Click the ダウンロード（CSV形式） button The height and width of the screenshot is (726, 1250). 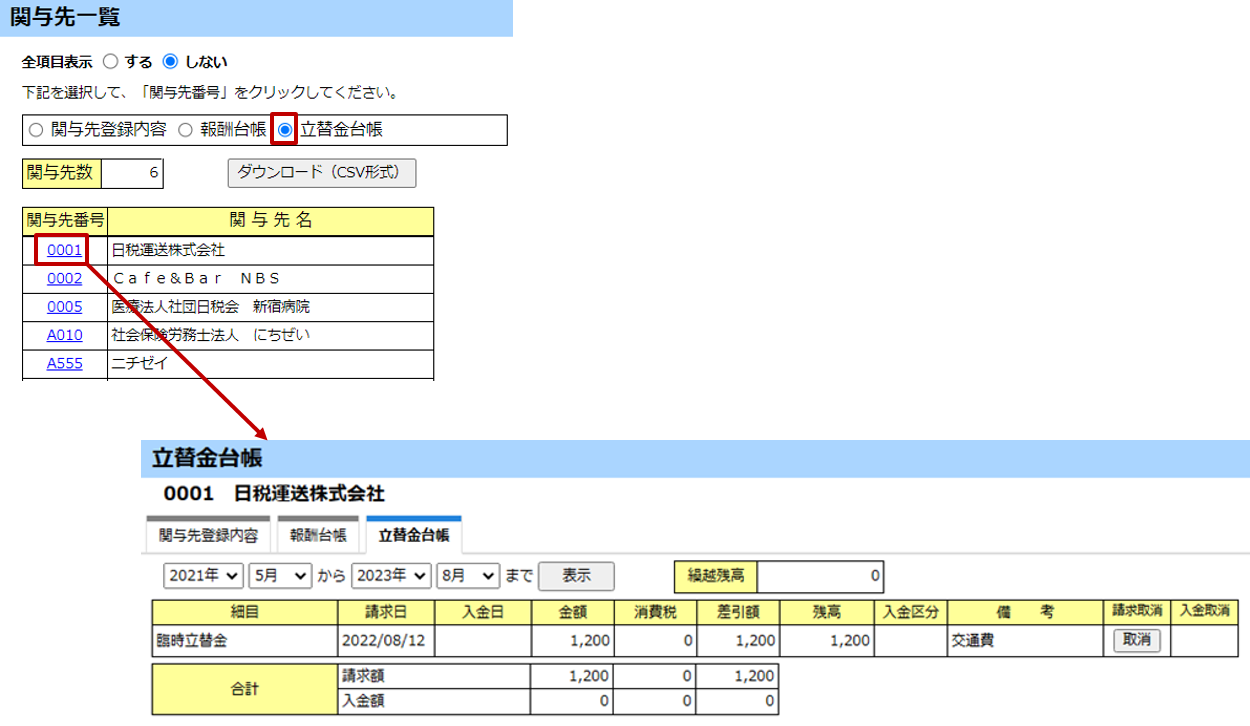coord(321,173)
